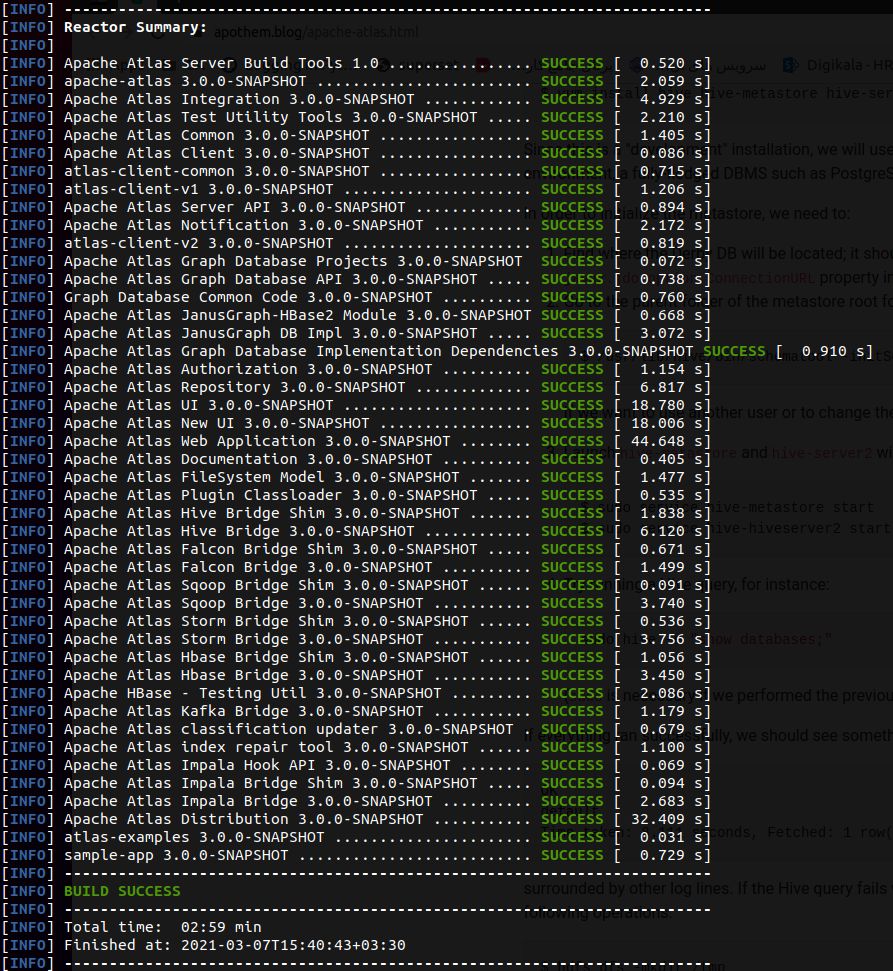Select the "atlas-client-v2 3.0.0-SNAPSHOT" text
Viewport: 893px width, 971px height.
click(198, 243)
